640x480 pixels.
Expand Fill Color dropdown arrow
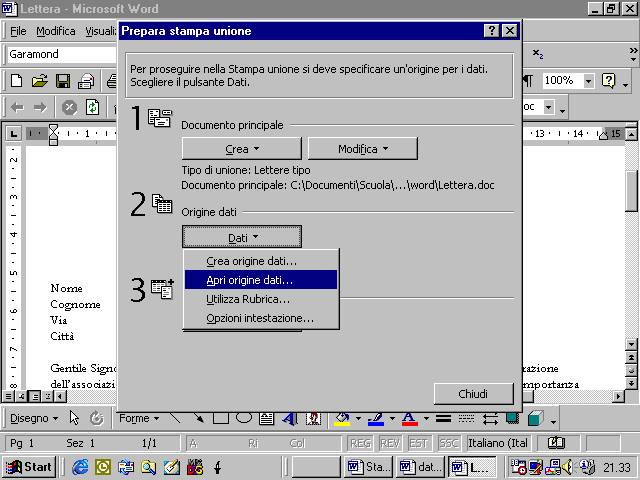(358, 418)
